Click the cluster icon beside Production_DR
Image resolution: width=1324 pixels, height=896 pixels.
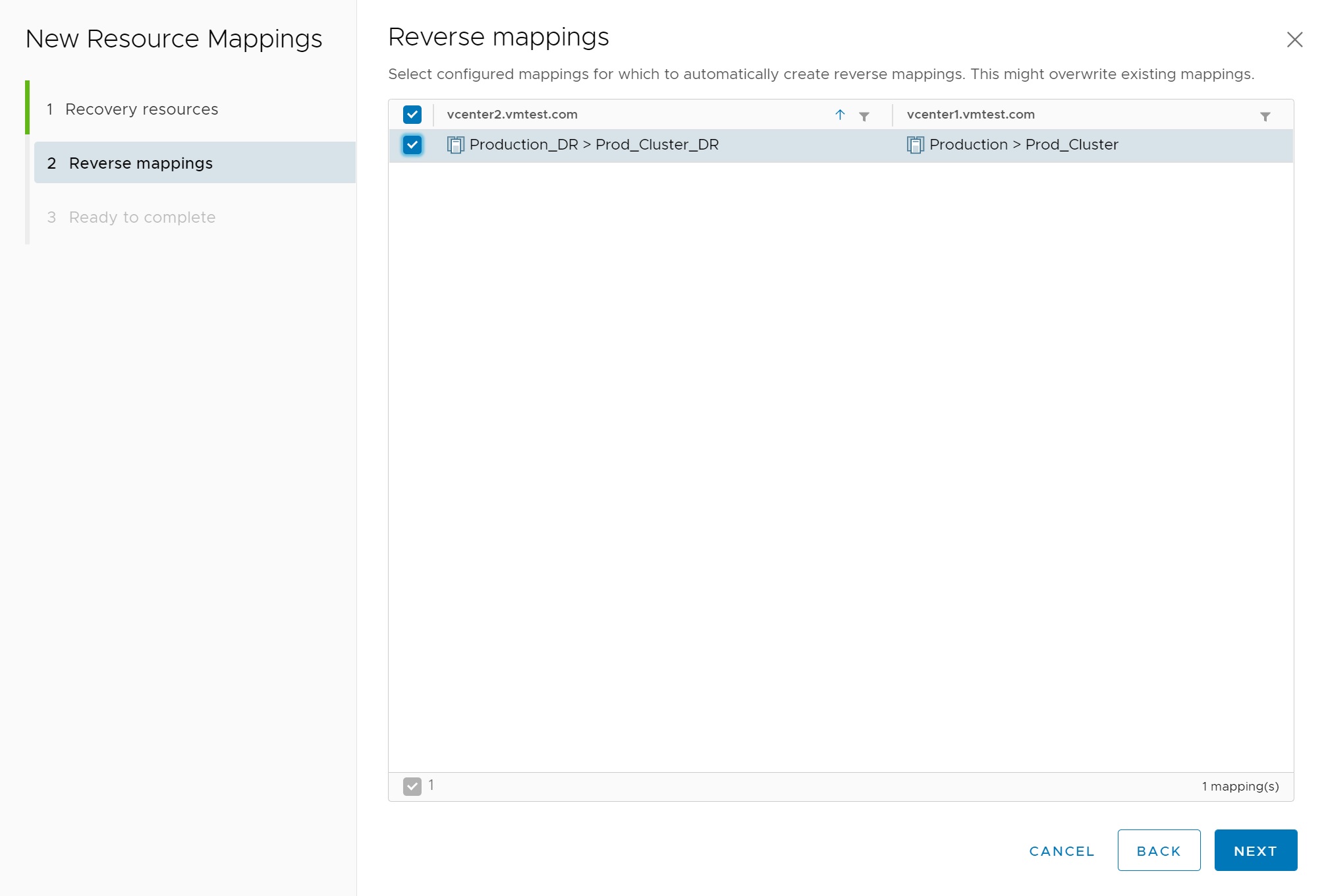pyautogui.click(x=455, y=145)
